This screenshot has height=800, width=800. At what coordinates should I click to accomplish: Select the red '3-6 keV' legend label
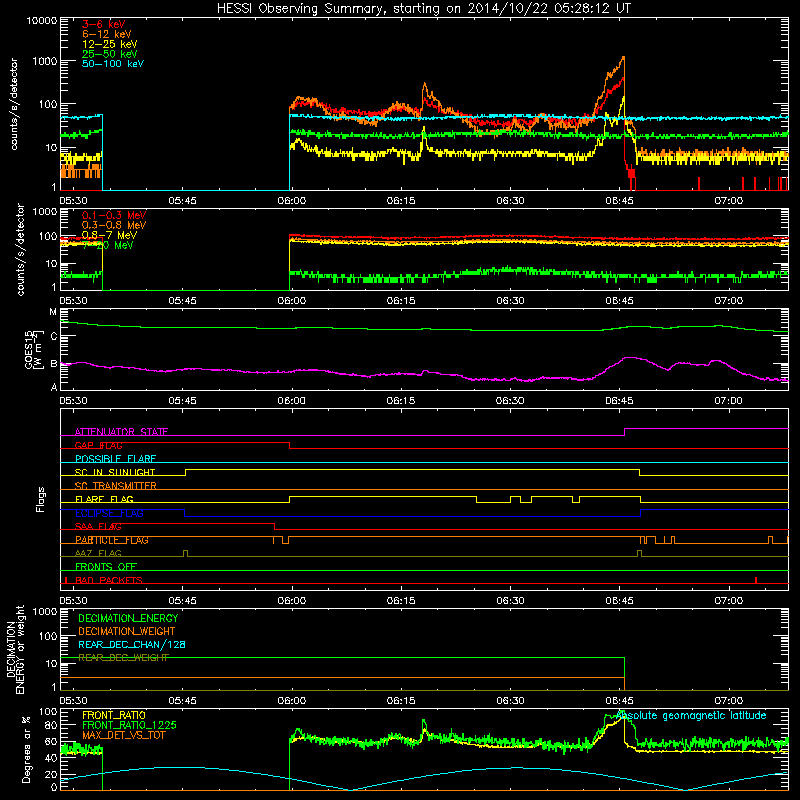(x=104, y=24)
